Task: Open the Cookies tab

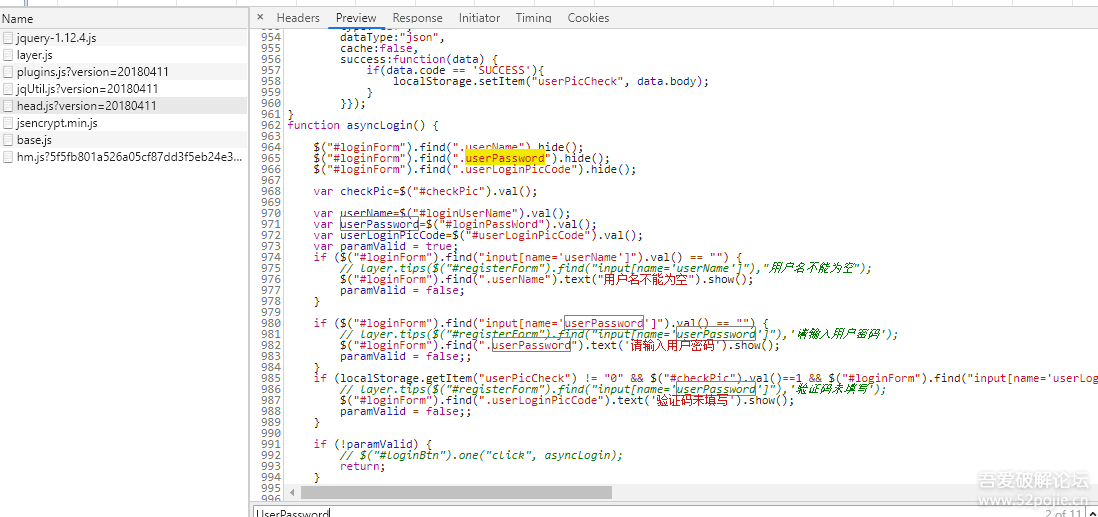Action: click(588, 18)
